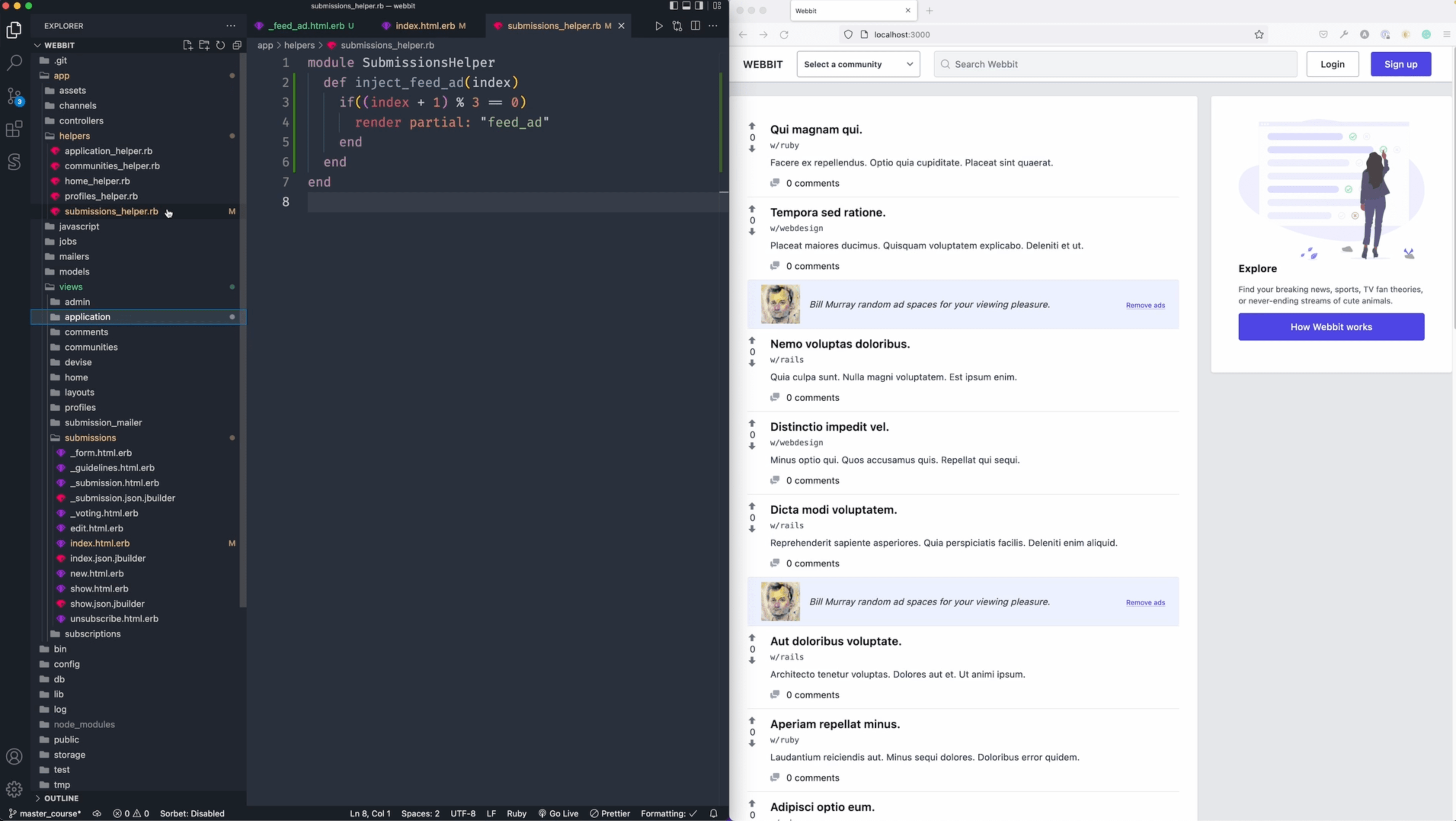The width and height of the screenshot is (1456, 821).
Task: Open editor more actions ellipsis
Action: pos(713,26)
